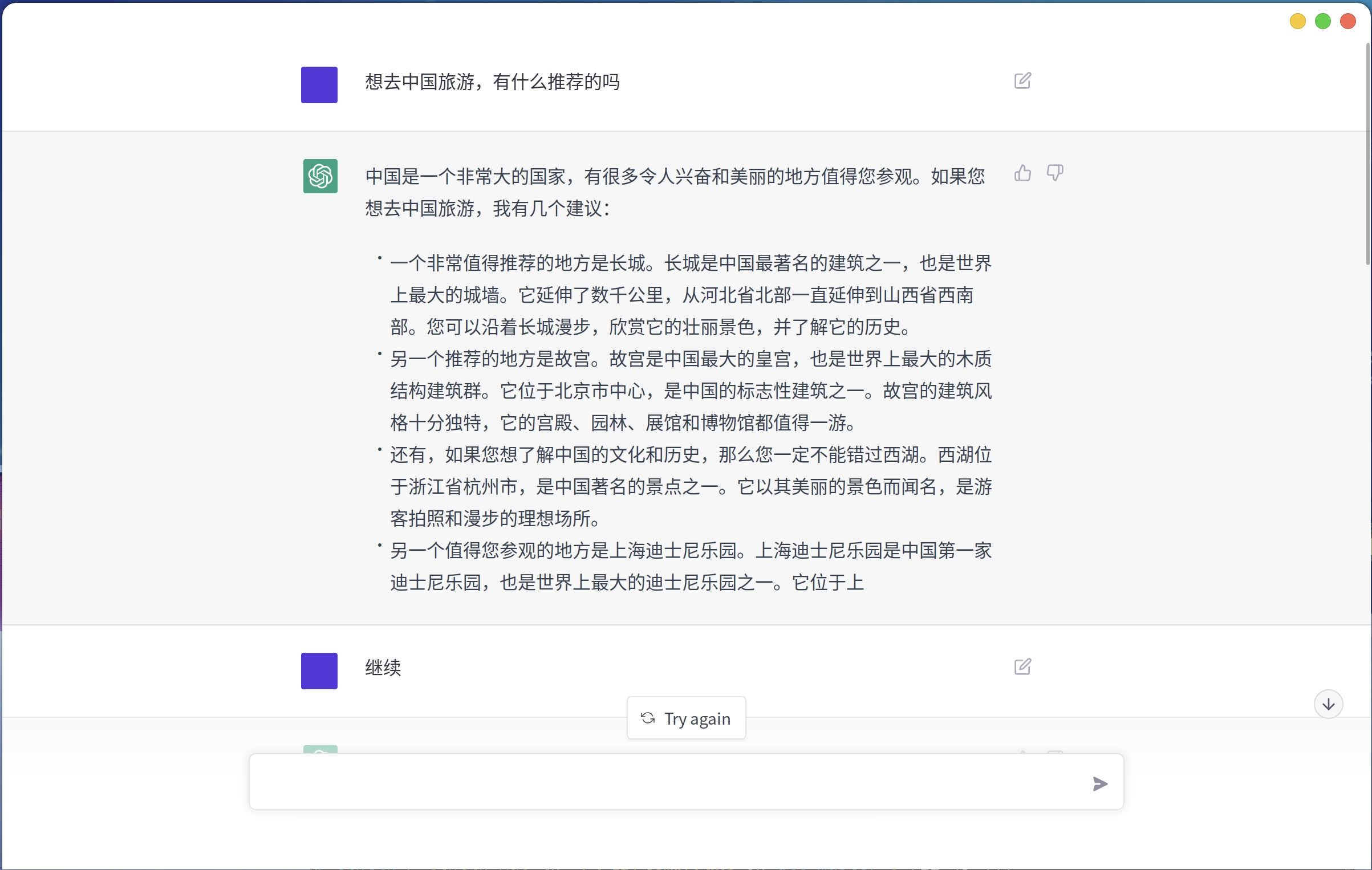
Task: Click edit icon beside the first travel question
Action: tap(1022, 81)
